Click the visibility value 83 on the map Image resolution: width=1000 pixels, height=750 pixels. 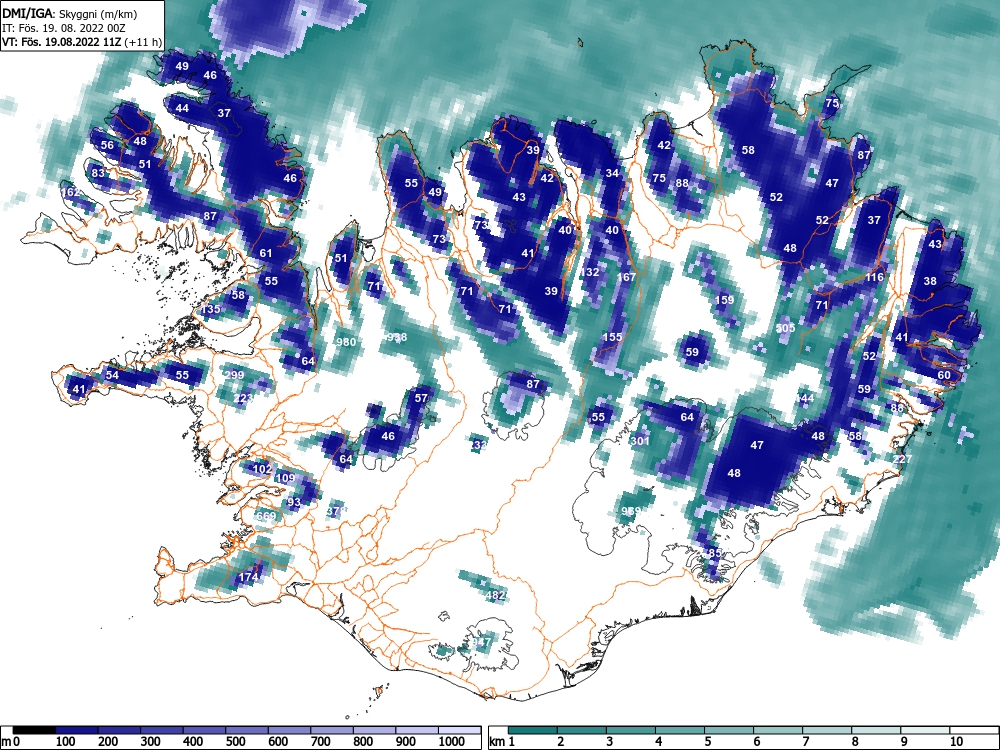pyautogui.click(x=98, y=173)
